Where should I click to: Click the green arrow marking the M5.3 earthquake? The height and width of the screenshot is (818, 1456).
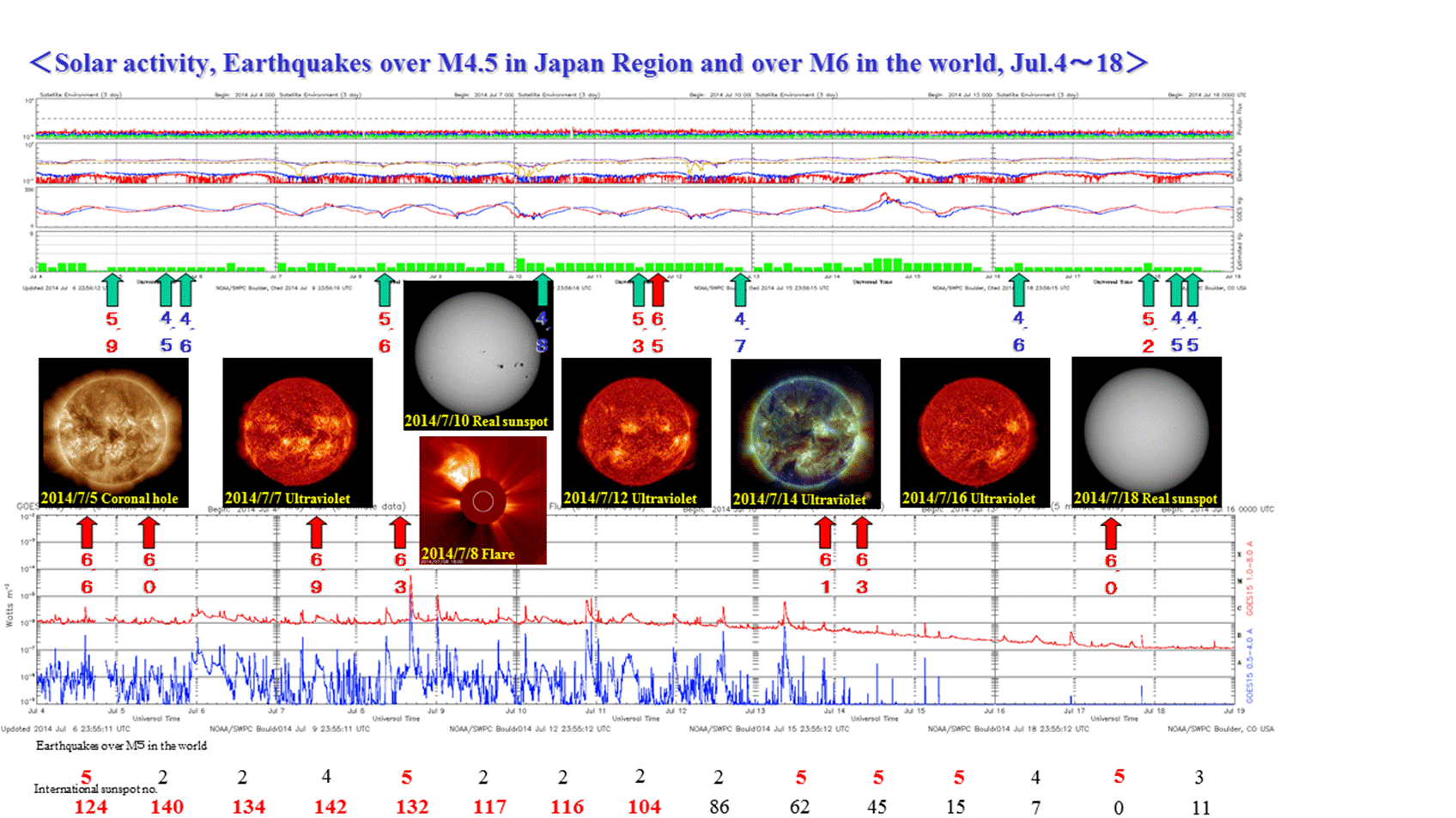point(638,289)
